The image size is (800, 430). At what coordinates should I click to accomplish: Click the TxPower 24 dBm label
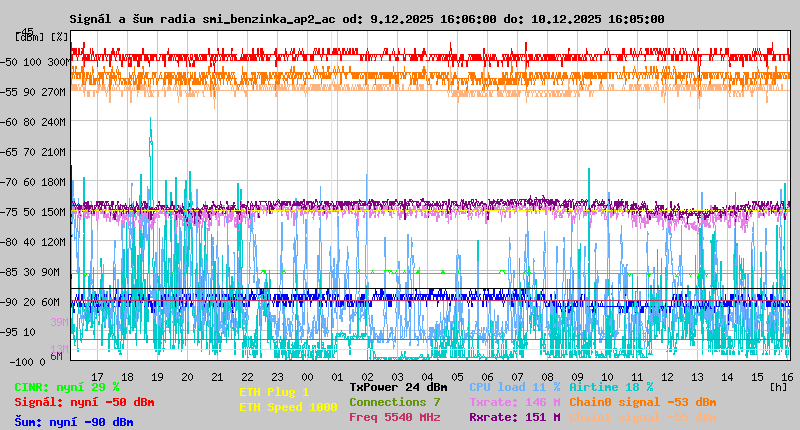coord(398,387)
